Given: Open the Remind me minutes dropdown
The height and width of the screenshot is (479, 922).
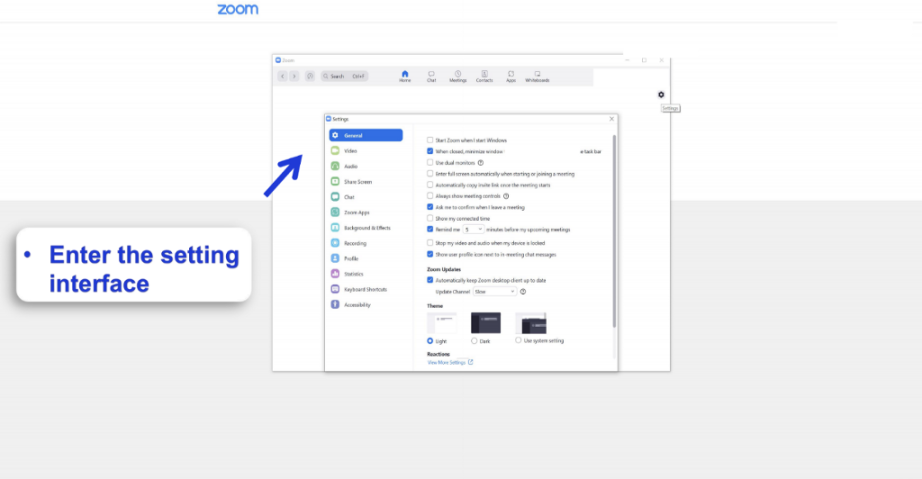Looking at the screenshot, I should [x=473, y=229].
